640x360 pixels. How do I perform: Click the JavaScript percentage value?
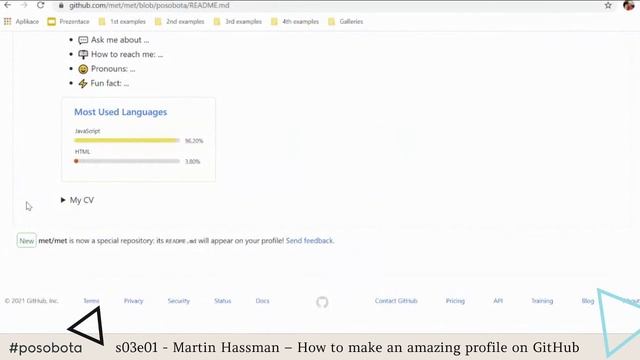tap(194, 141)
